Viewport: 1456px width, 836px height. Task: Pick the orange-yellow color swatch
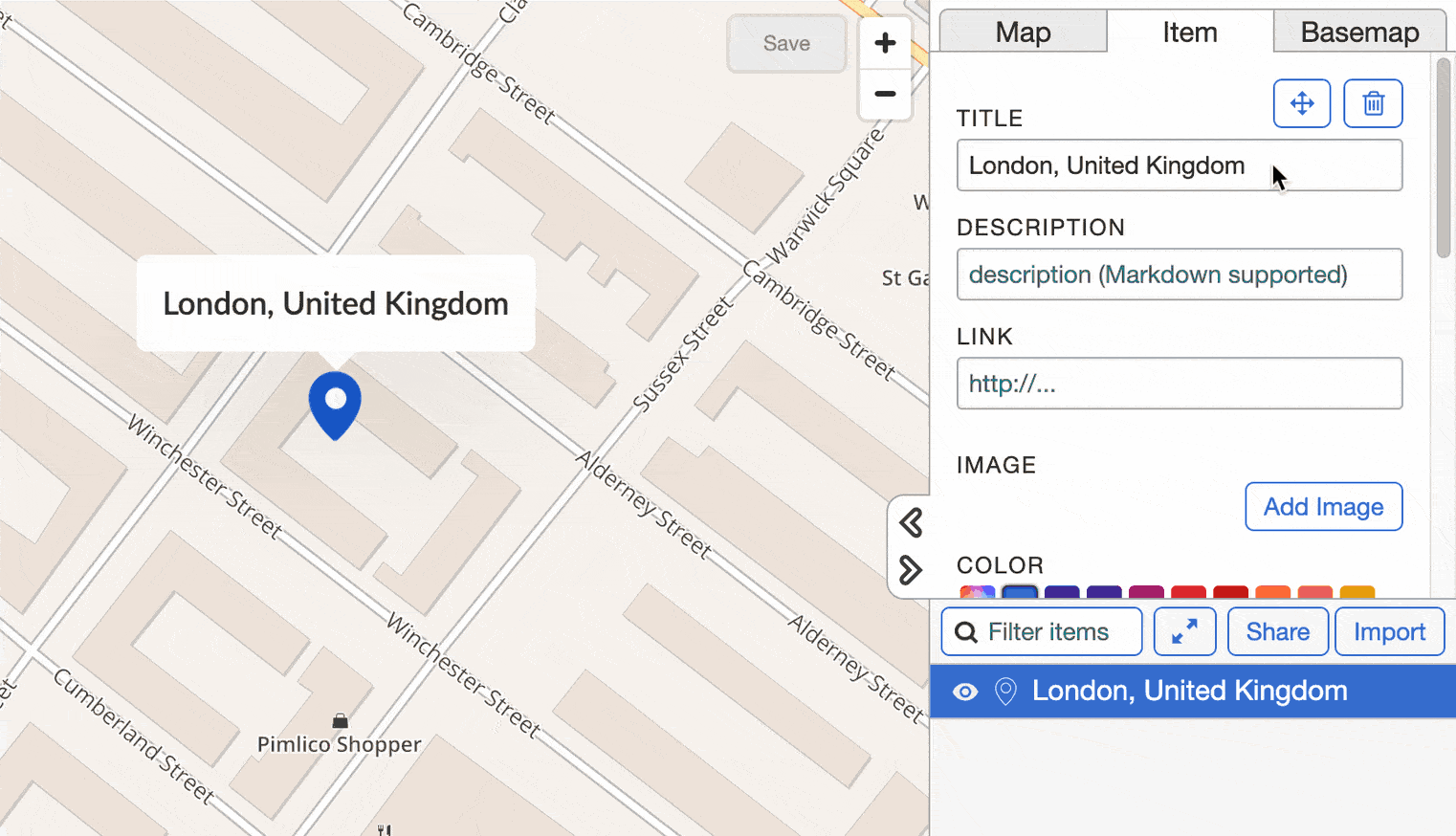click(1357, 593)
